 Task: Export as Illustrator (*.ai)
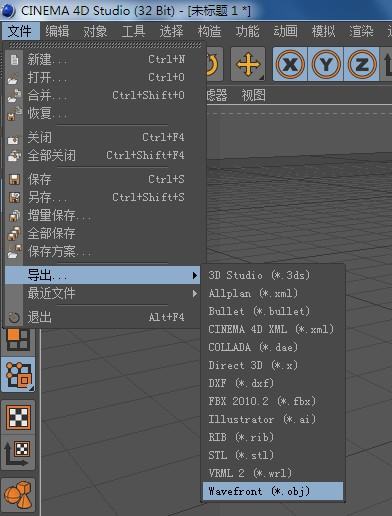click(273, 419)
